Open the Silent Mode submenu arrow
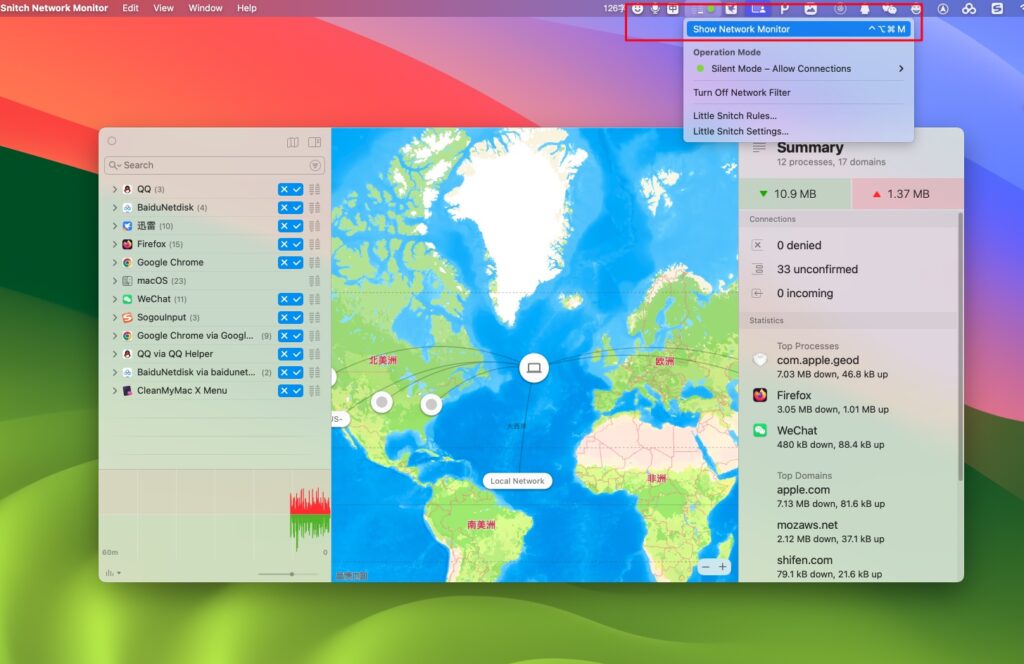This screenshot has height=664, width=1024. 901,68
